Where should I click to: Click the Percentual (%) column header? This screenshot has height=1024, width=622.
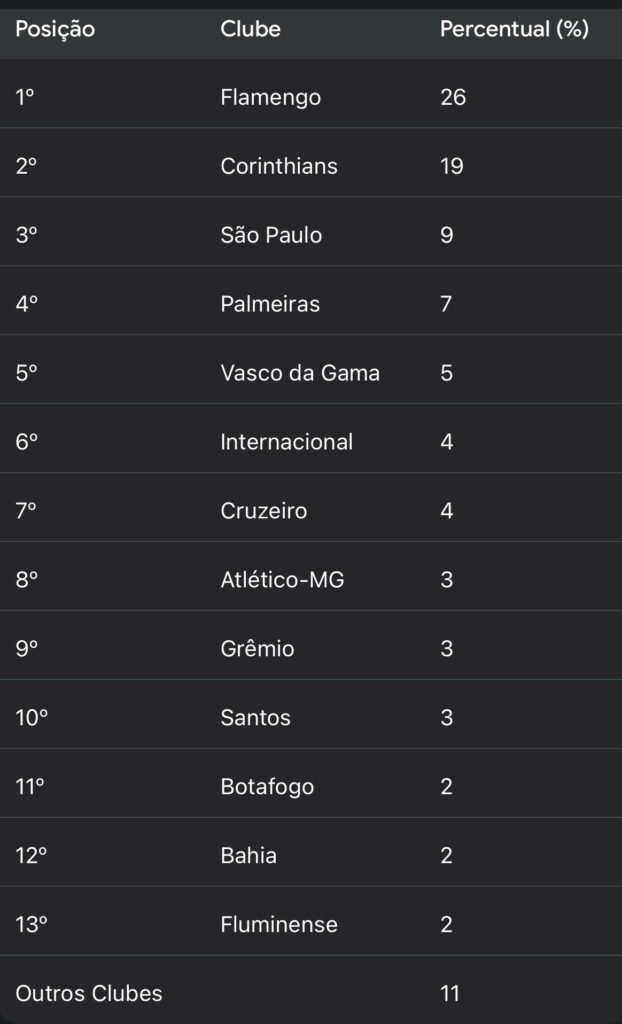pyautogui.click(x=514, y=29)
